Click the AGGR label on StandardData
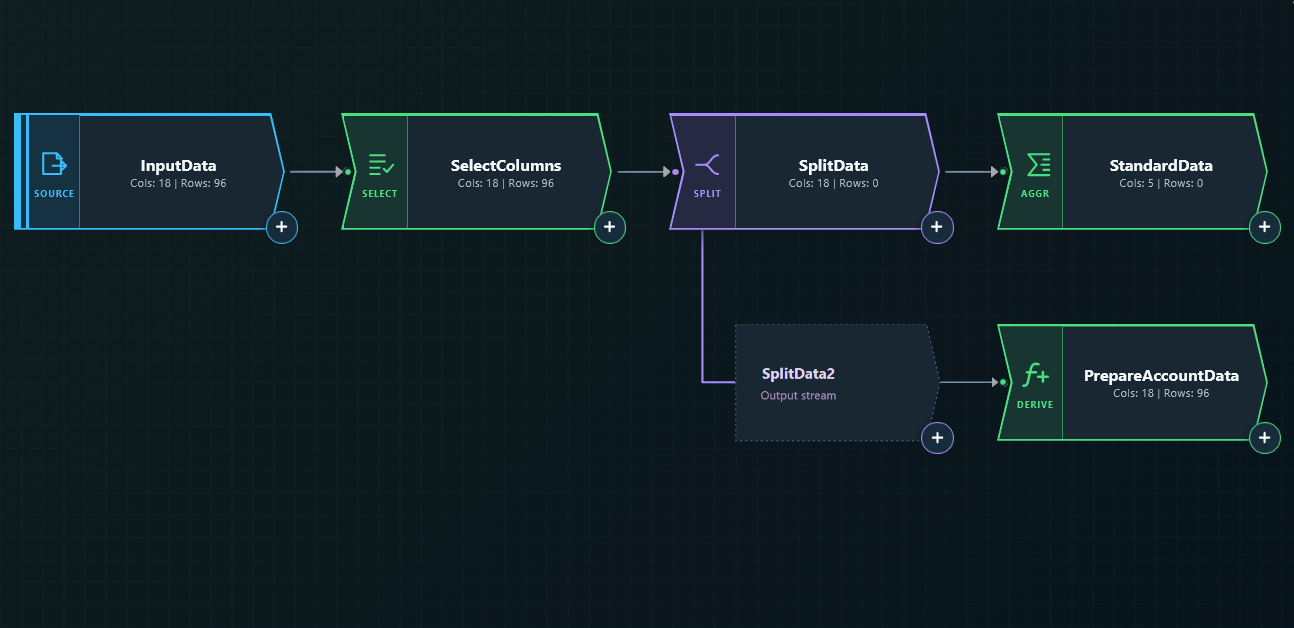1294x628 pixels. tap(1035, 194)
